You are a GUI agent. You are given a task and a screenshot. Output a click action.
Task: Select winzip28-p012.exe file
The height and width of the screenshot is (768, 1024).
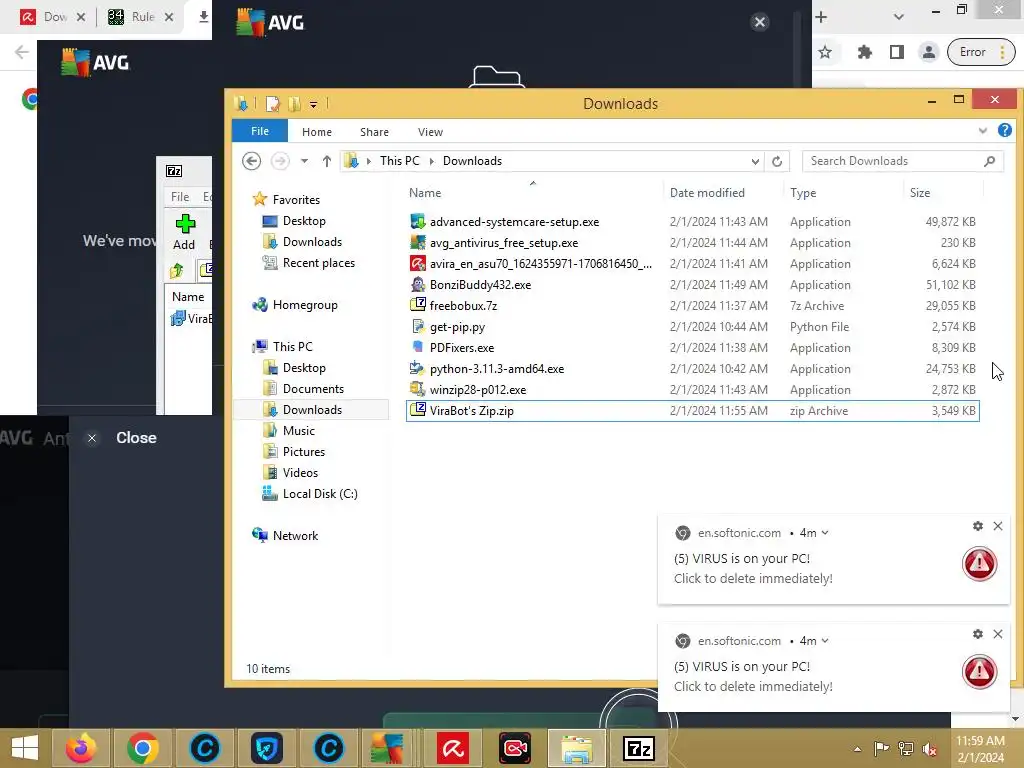692,390
